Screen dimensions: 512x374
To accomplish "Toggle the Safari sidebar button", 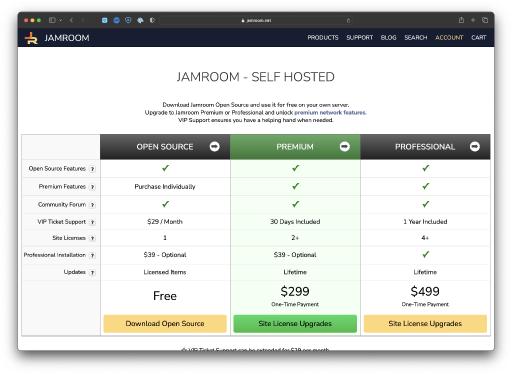I will 52,20.
